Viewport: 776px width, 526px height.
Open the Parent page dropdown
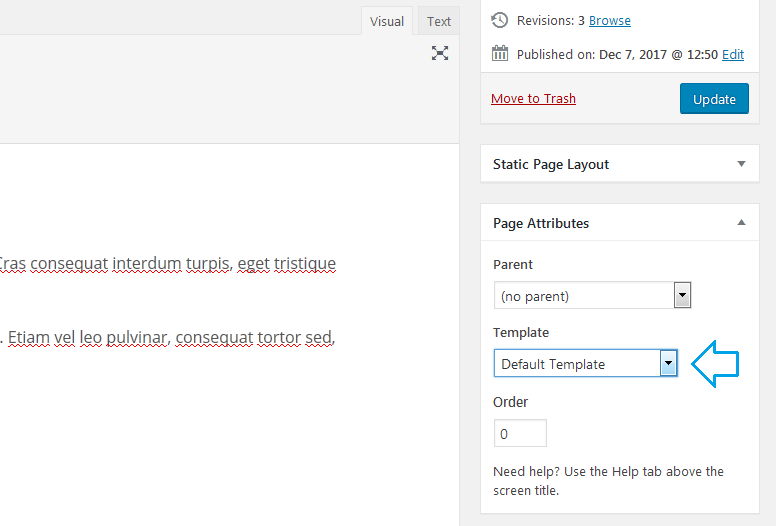pos(592,295)
